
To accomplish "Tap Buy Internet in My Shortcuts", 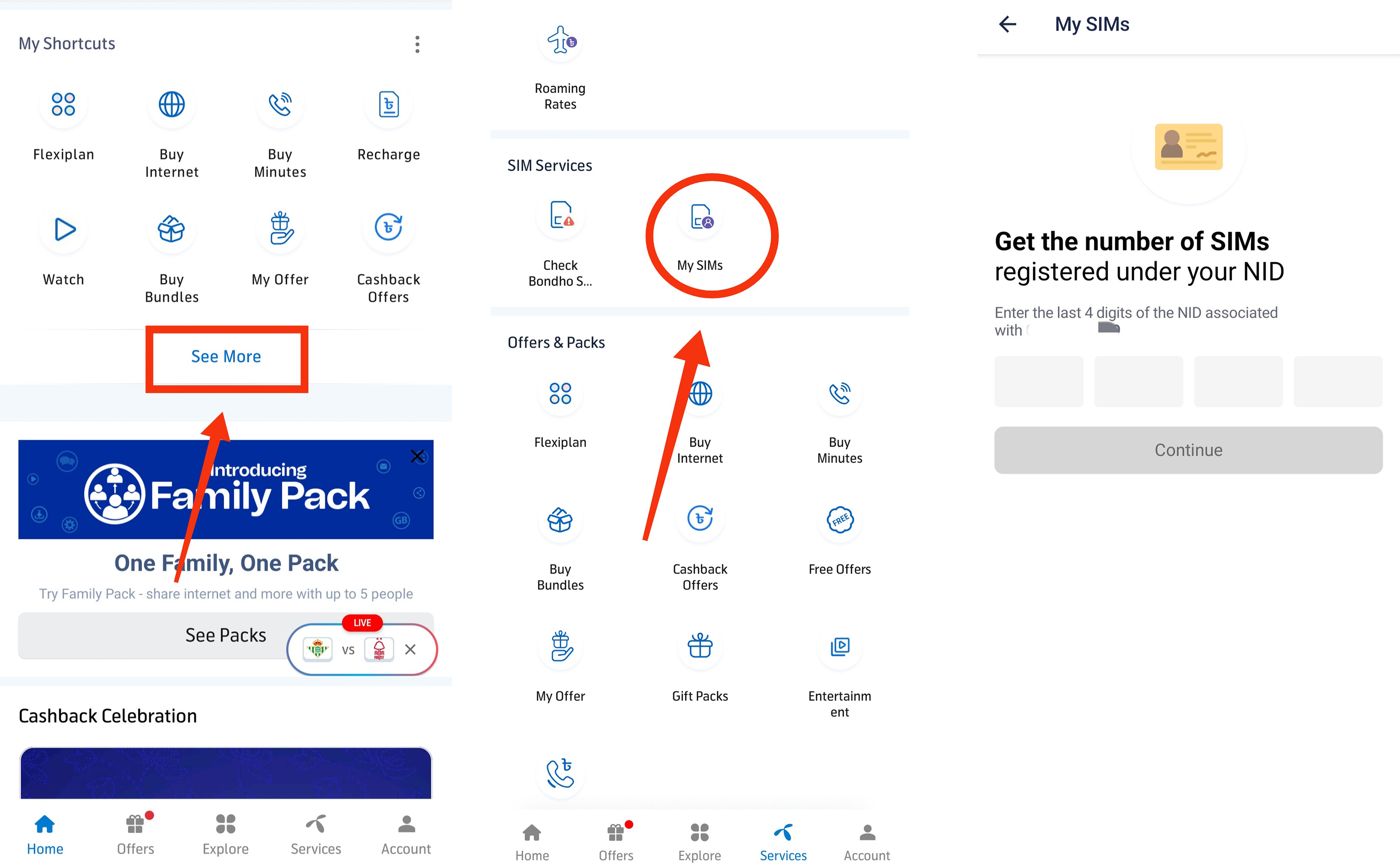I will (x=172, y=133).
